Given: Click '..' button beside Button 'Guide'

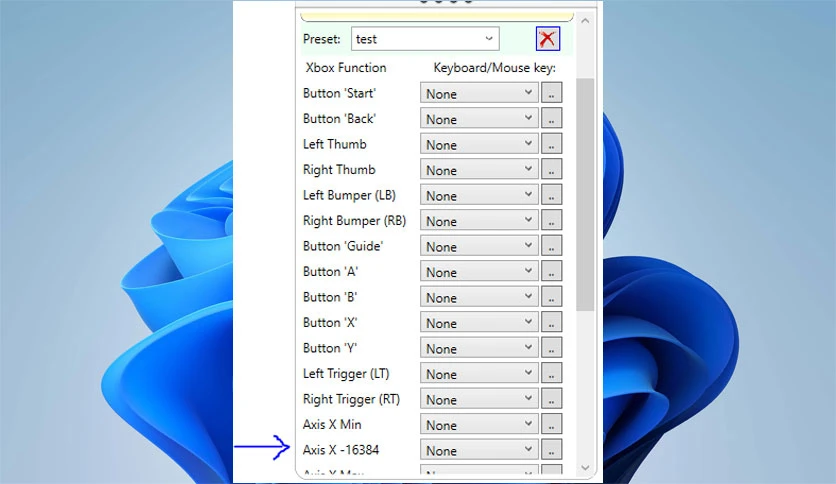Looking at the screenshot, I should tap(551, 246).
